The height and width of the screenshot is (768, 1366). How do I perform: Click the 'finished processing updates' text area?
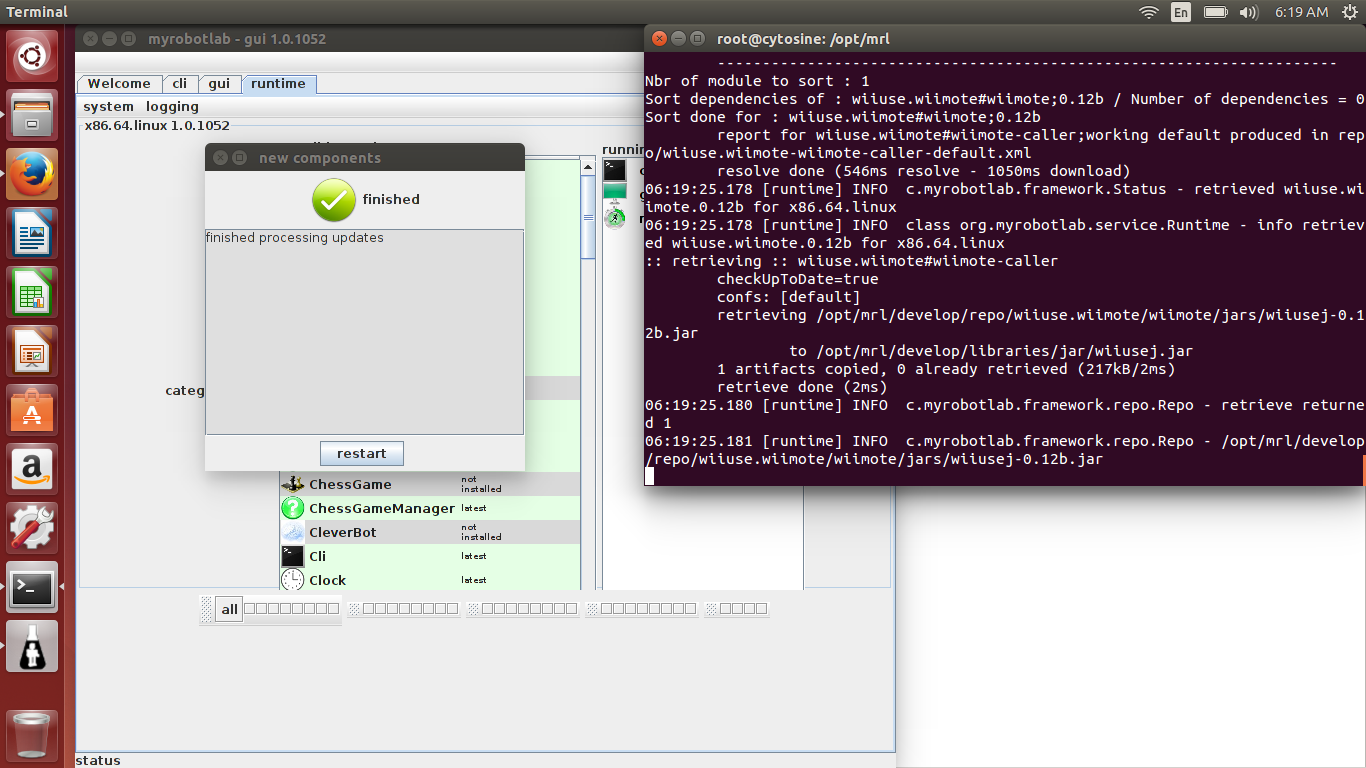[x=364, y=332]
